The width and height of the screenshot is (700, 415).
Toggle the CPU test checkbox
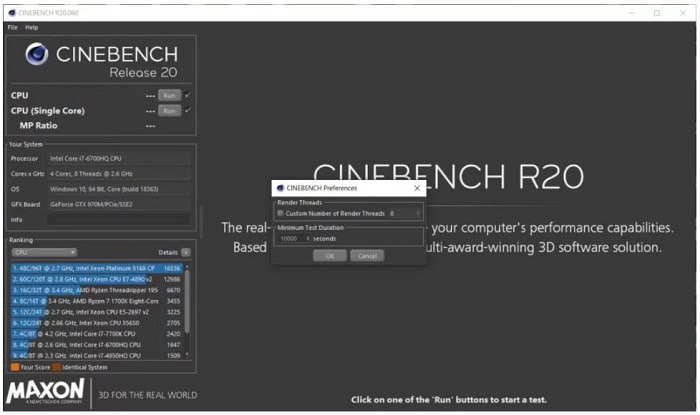click(x=188, y=95)
